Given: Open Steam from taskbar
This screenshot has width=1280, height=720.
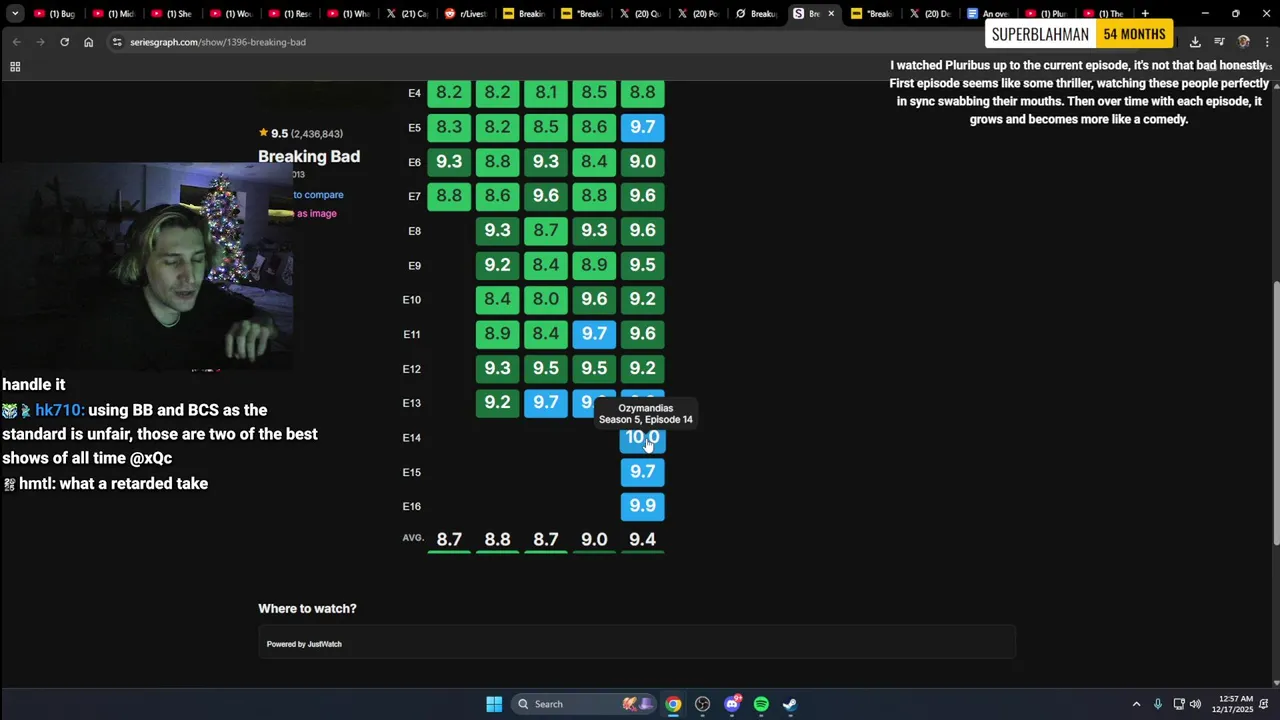Looking at the screenshot, I should click(x=790, y=704).
